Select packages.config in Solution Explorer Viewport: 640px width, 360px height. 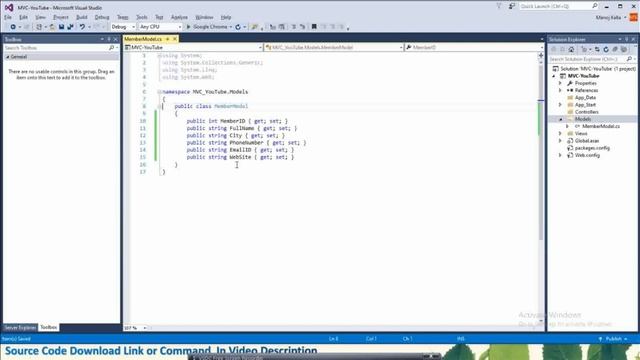tap(592, 148)
